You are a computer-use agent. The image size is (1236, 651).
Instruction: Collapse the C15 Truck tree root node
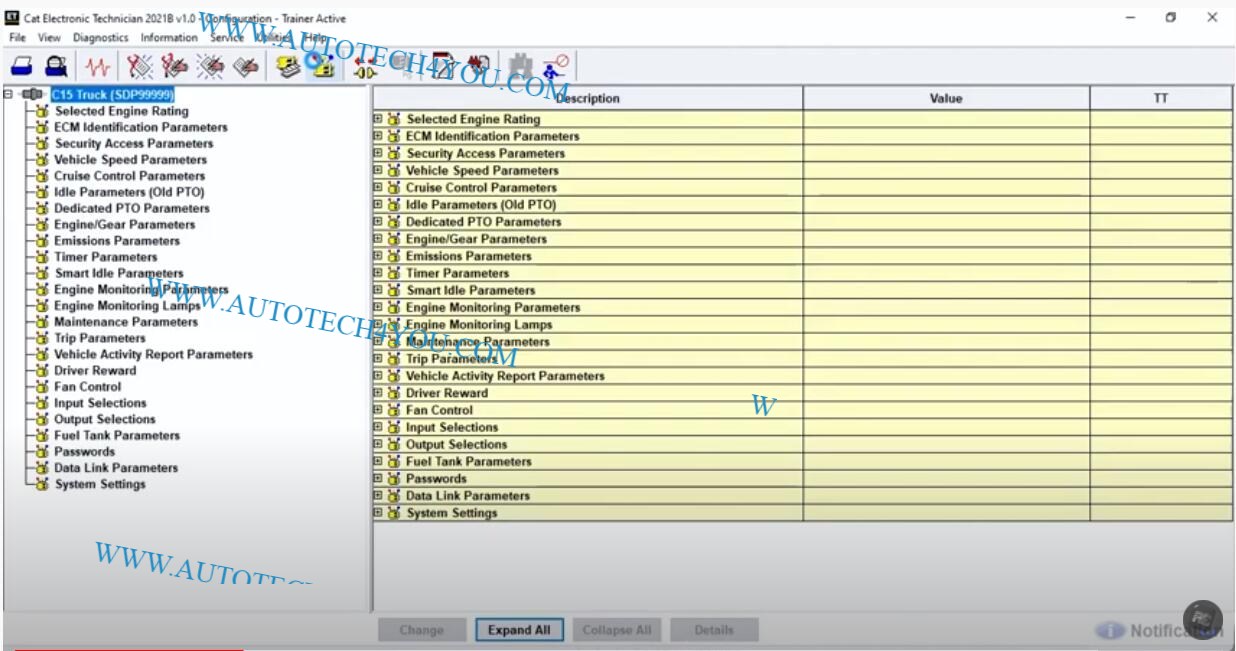[9, 94]
